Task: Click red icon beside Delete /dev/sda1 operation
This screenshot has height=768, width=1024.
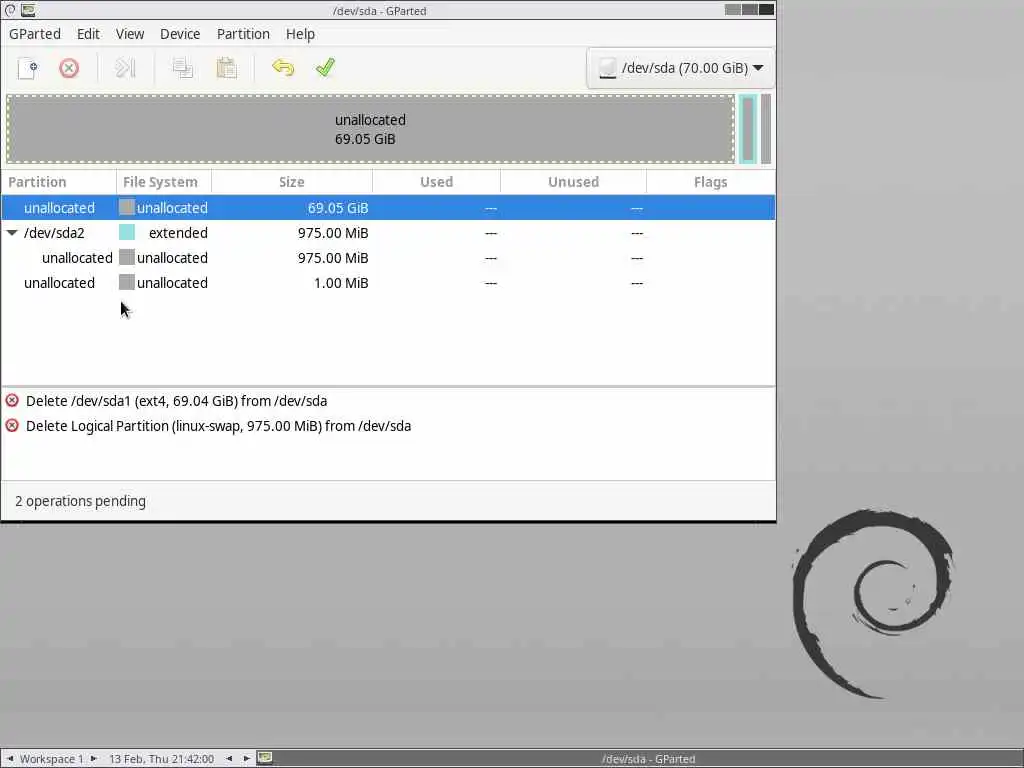Action: click(12, 400)
